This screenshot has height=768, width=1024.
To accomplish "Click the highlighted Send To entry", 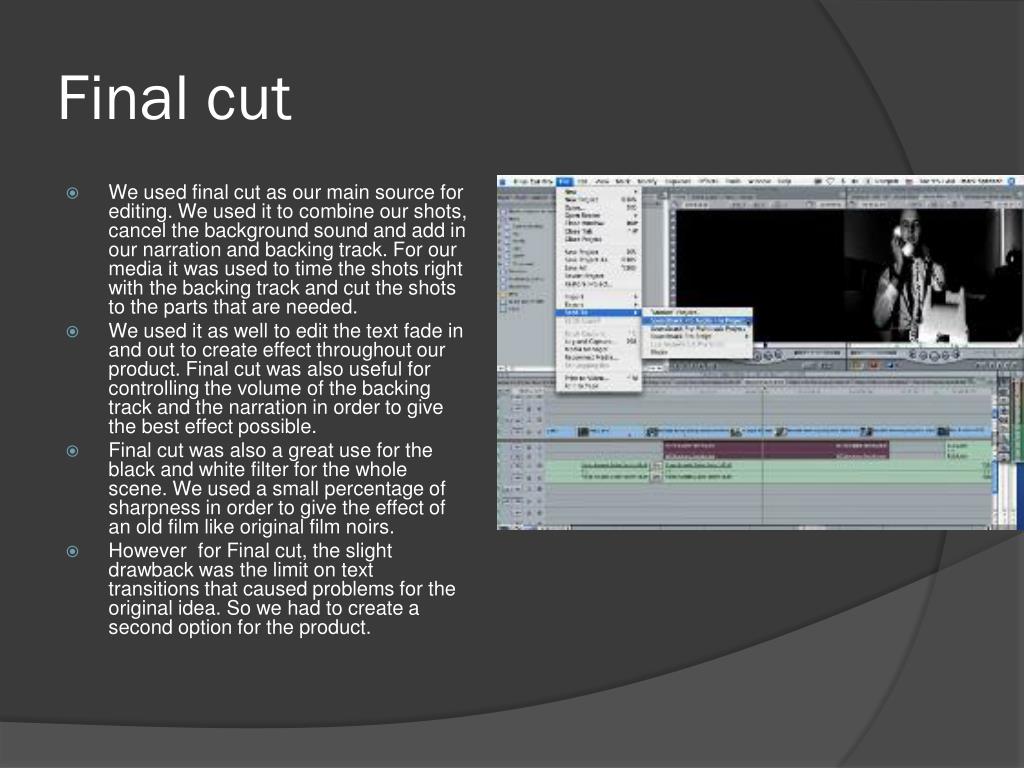I will (598, 313).
